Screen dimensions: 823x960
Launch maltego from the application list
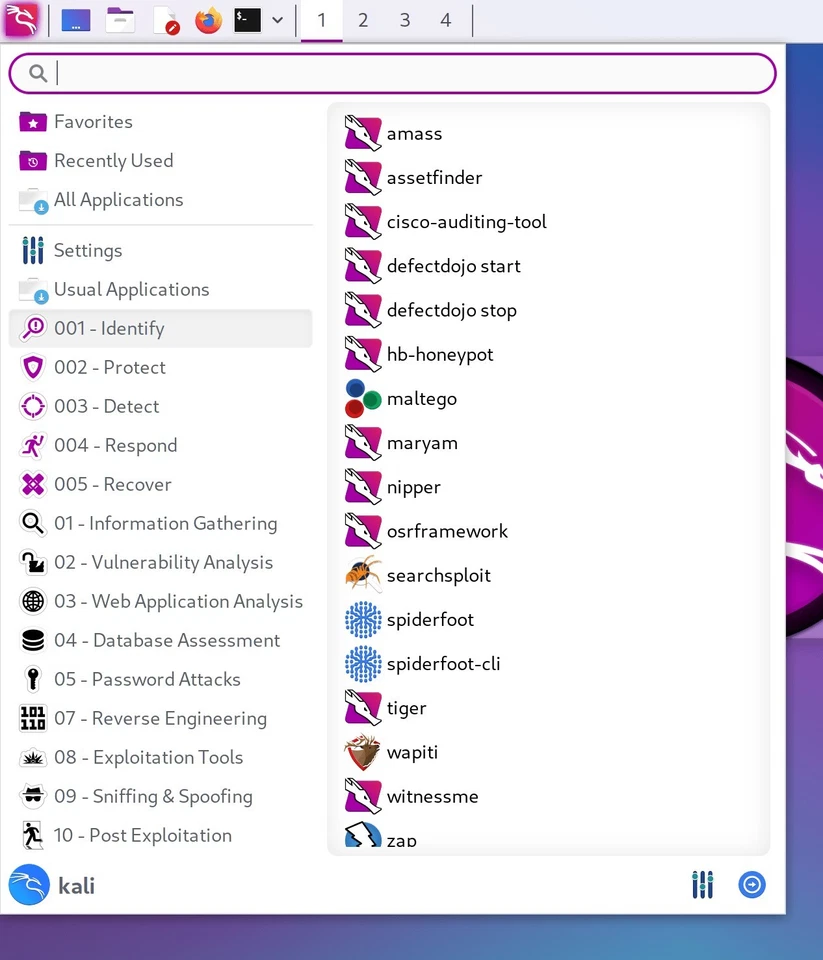421,398
